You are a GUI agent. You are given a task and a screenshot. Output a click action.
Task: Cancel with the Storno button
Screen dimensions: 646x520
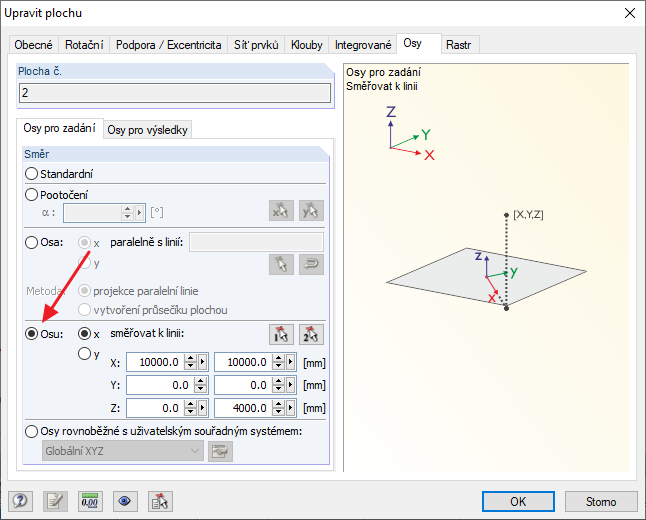coord(601,501)
